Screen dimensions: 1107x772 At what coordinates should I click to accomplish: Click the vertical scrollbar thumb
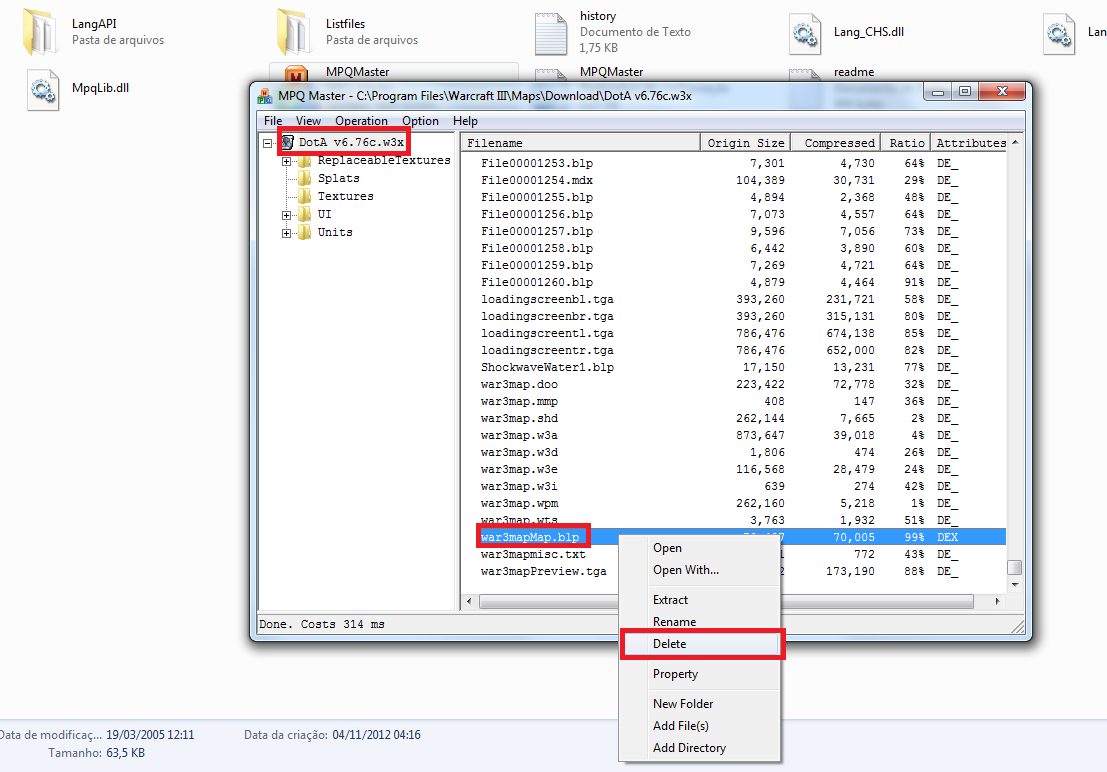pos(1015,568)
